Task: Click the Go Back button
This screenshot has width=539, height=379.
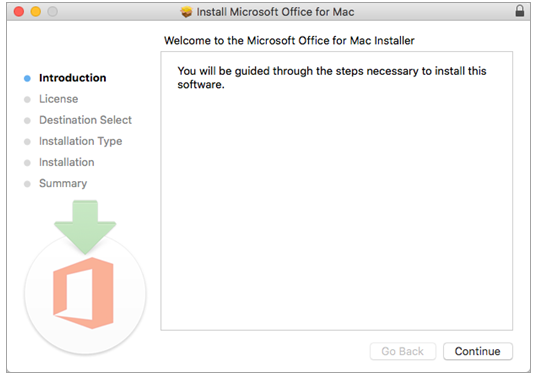Action: 403,351
